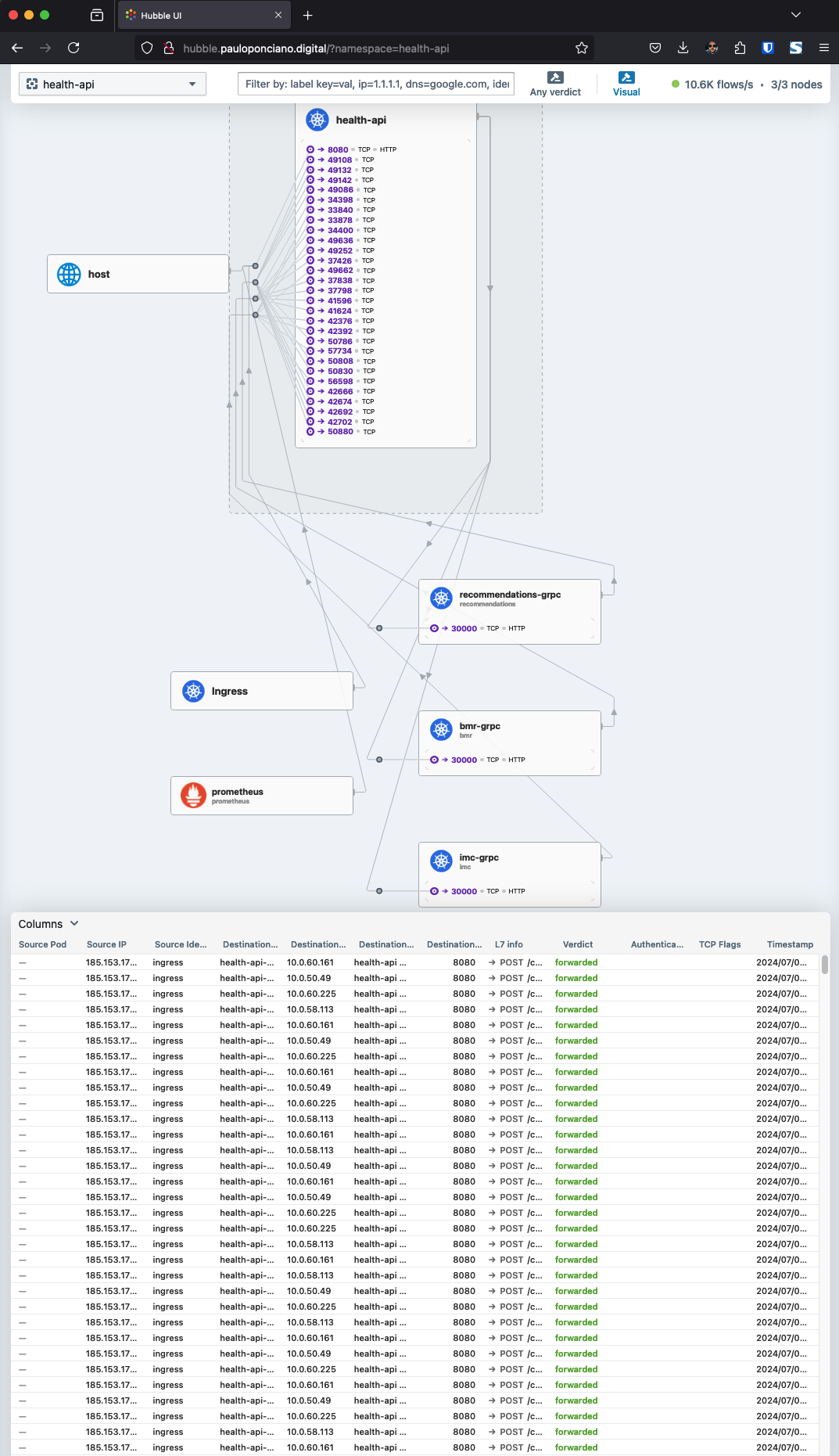Expand the Columns selector
The height and width of the screenshot is (1456, 839).
point(48,924)
